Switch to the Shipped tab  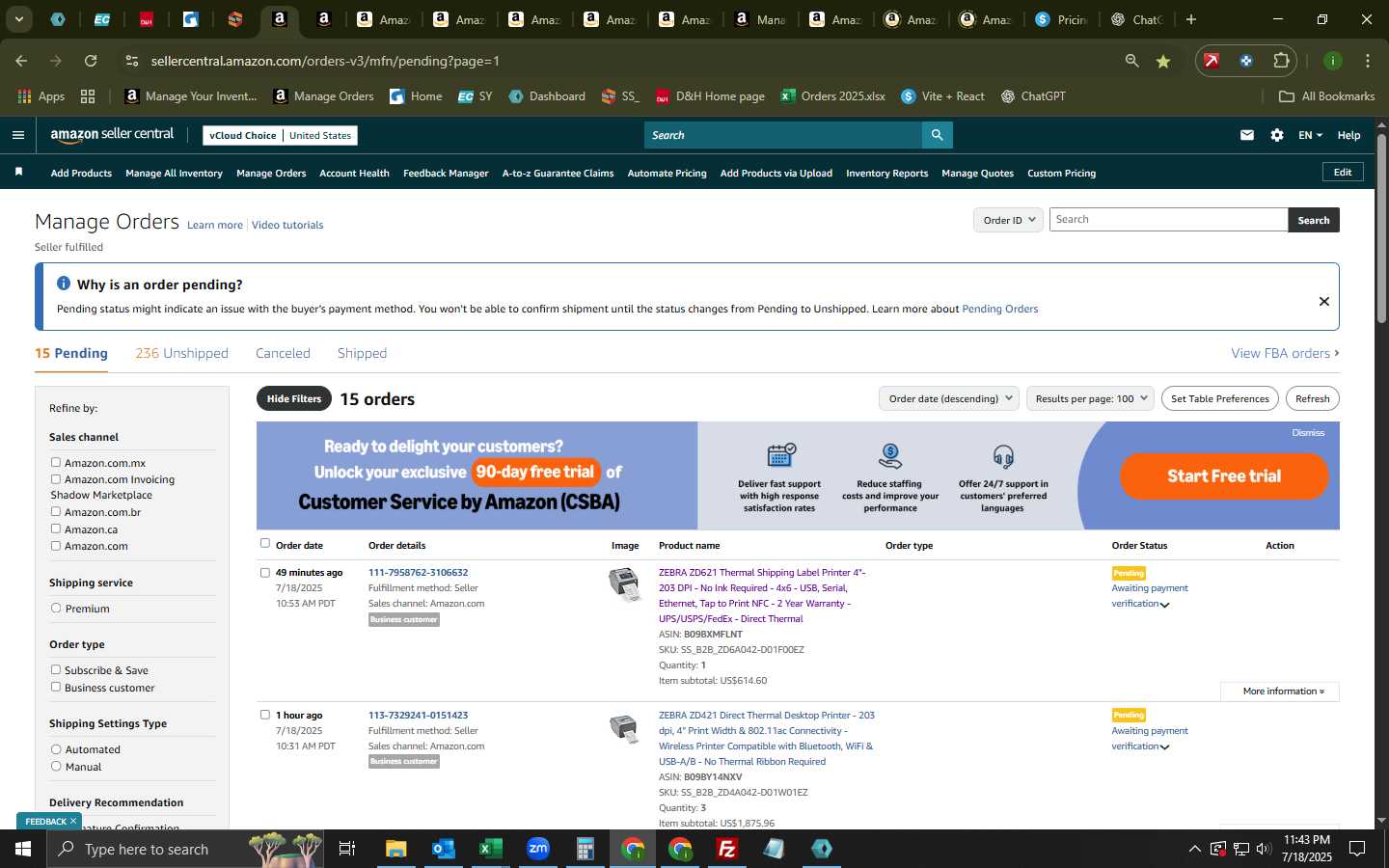pos(362,353)
